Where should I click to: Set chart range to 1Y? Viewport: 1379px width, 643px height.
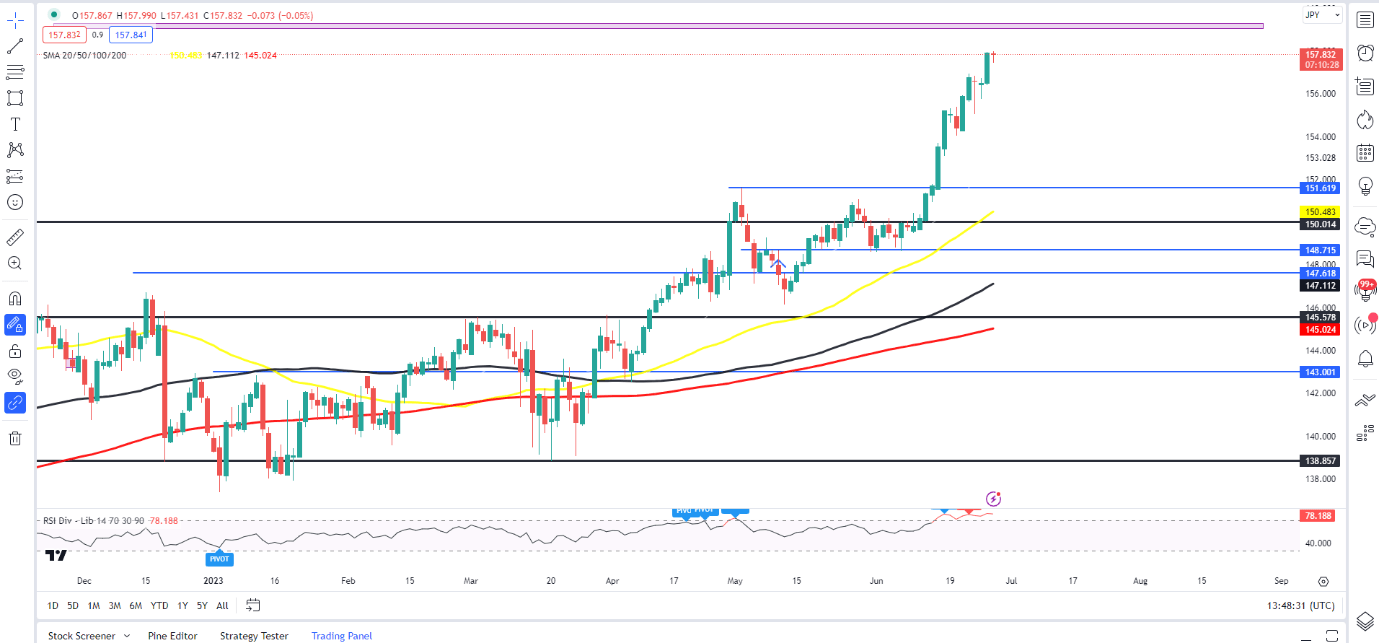tap(182, 605)
